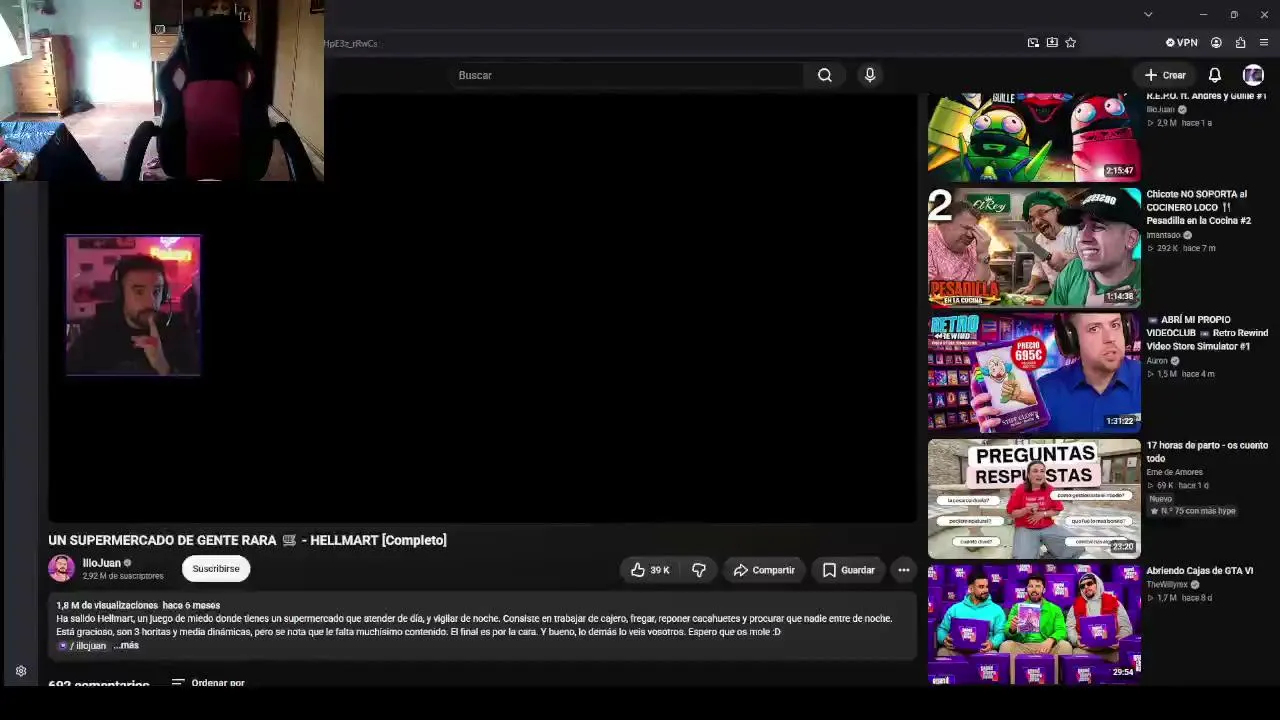
Task: Click the Compartir share button
Action: coord(764,570)
